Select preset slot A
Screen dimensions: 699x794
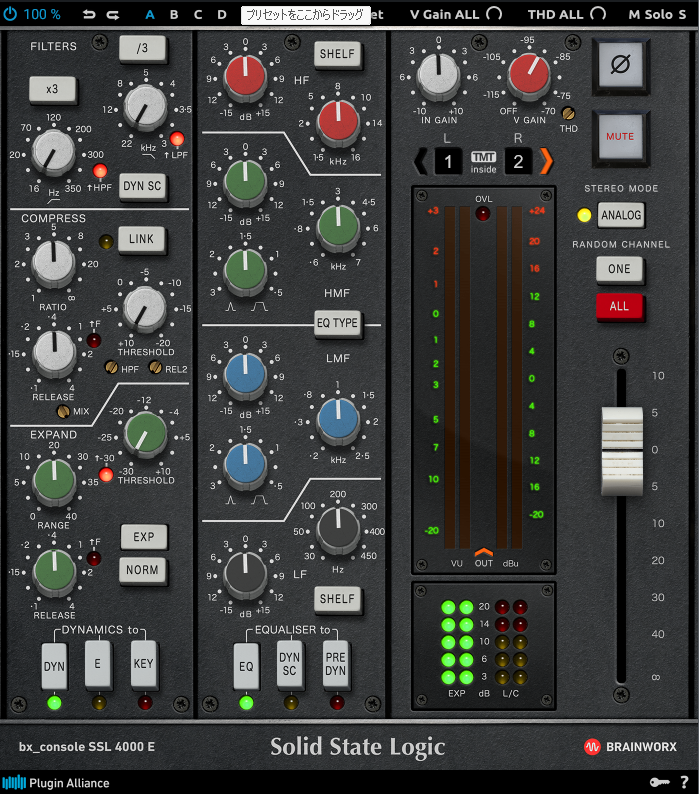(150, 15)
